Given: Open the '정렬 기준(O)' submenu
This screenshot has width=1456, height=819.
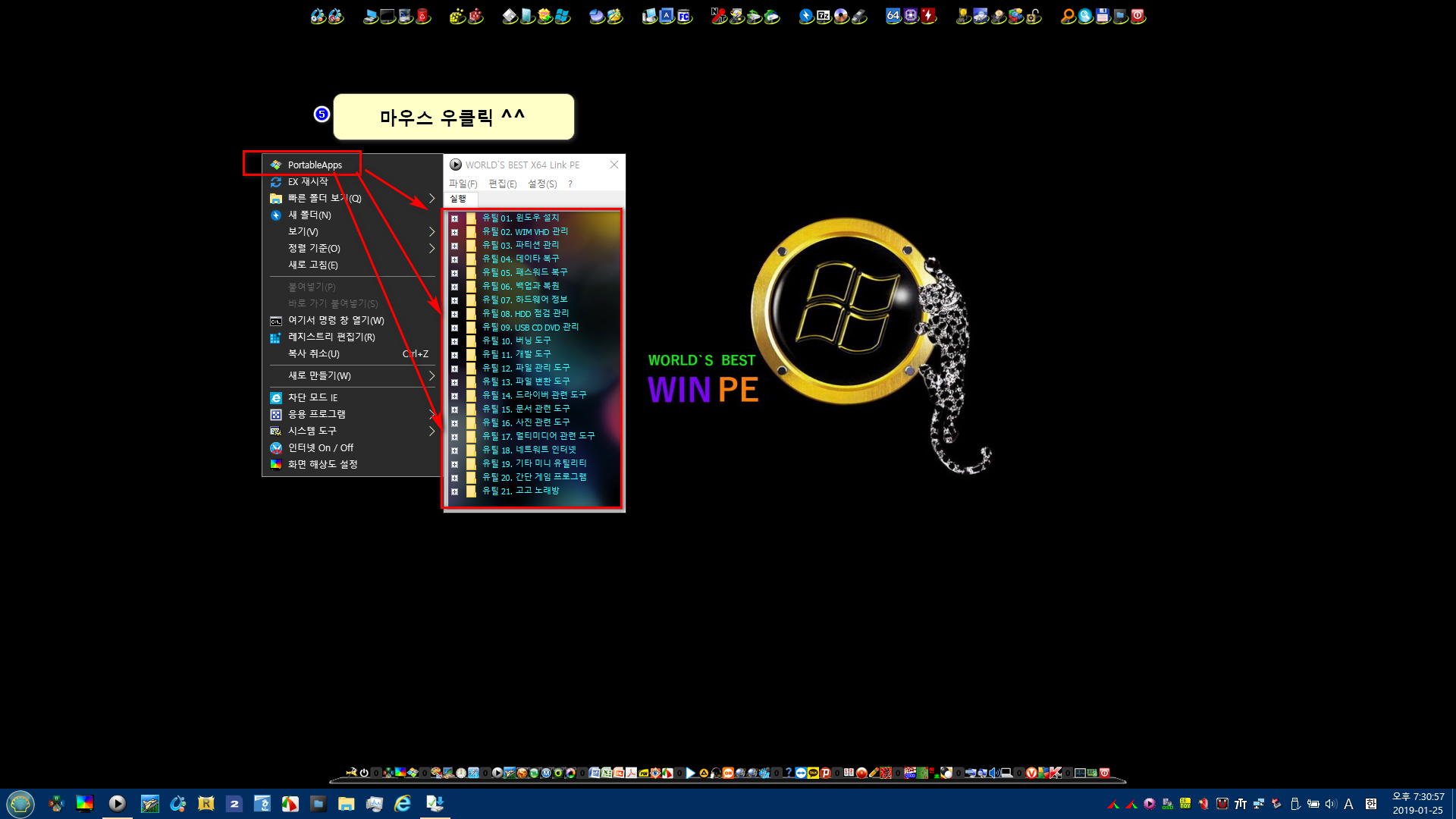Looking at the screenshot, I should (x=352, y=248).
